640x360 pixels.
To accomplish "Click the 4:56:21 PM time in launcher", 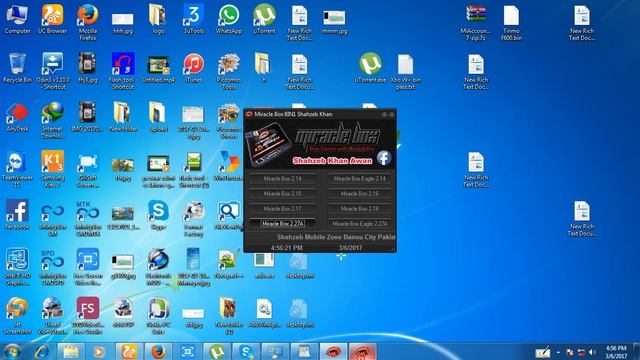I will point(287,248).
